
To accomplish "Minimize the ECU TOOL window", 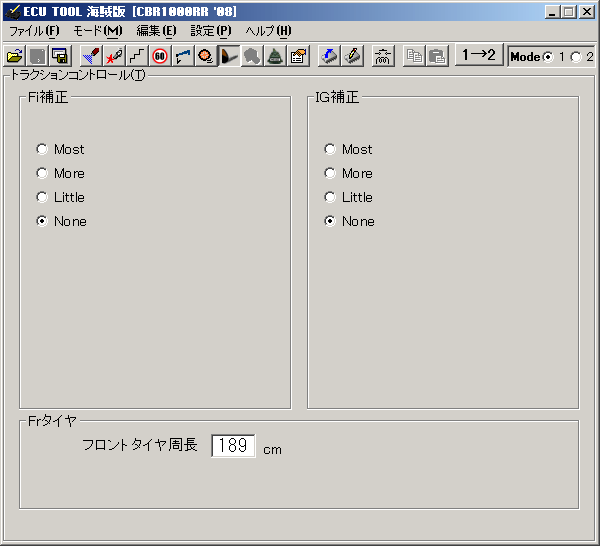I will point(552,12).
